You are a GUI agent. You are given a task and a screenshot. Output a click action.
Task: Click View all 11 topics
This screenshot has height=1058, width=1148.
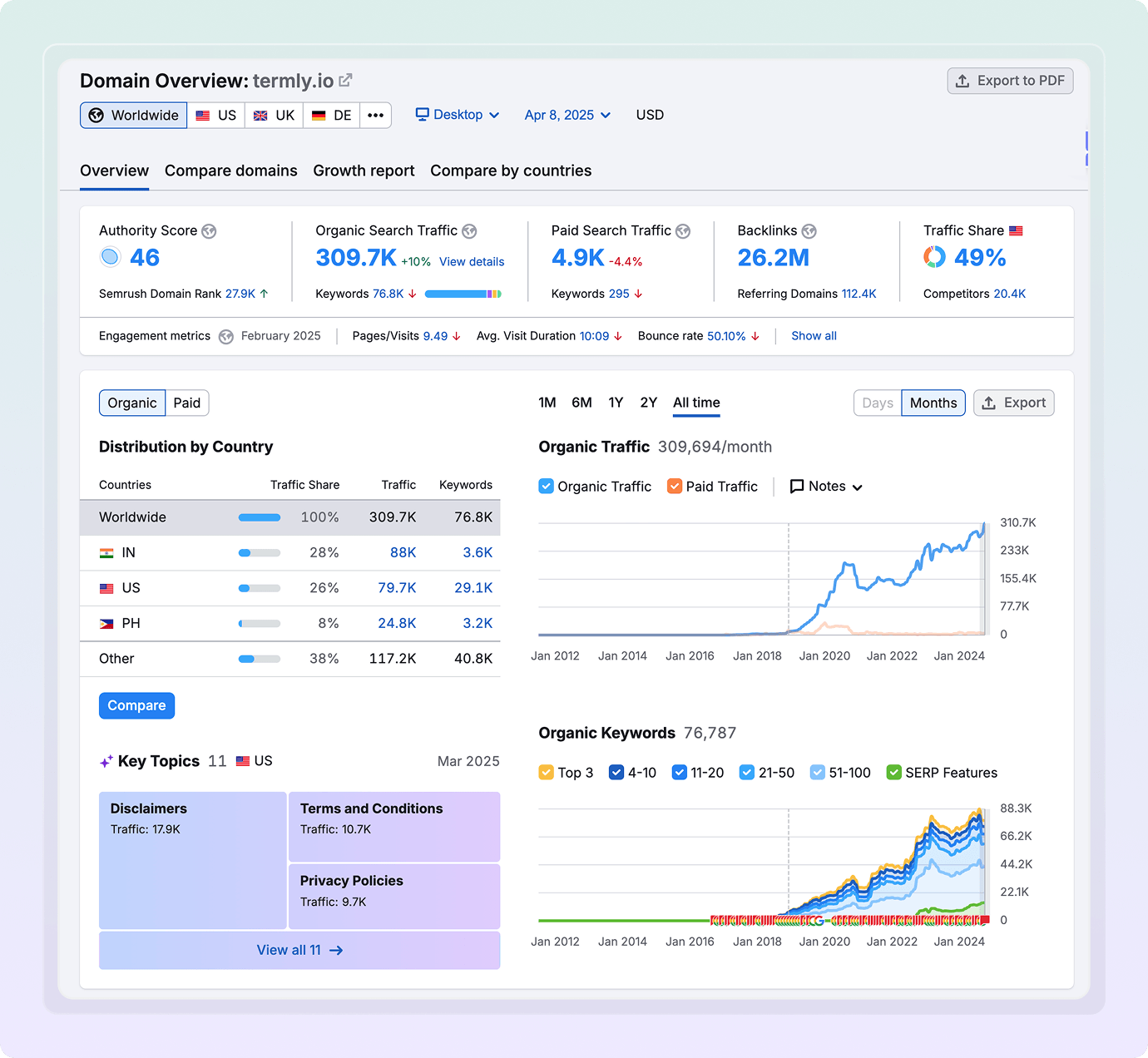[x=299, y=951]
